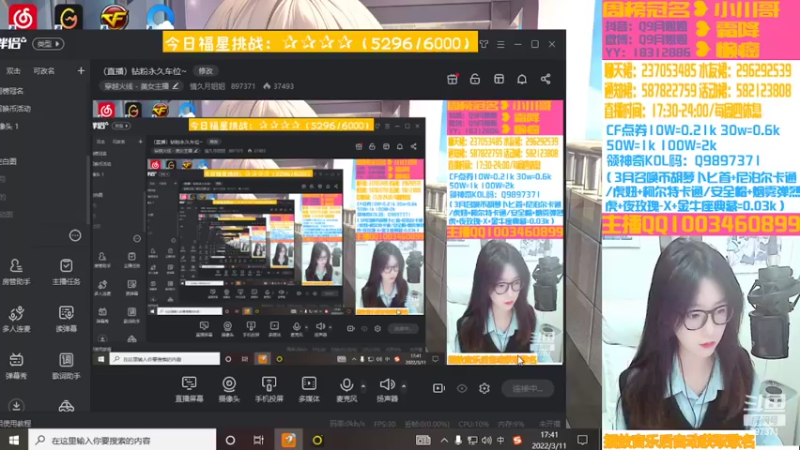Open Cortana circle in taskbar
The image size is (800, 450).
coord(230,440)
